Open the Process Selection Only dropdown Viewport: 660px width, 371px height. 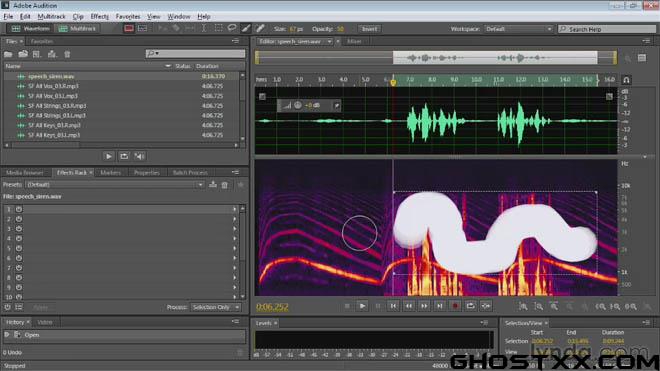point(216,307)
